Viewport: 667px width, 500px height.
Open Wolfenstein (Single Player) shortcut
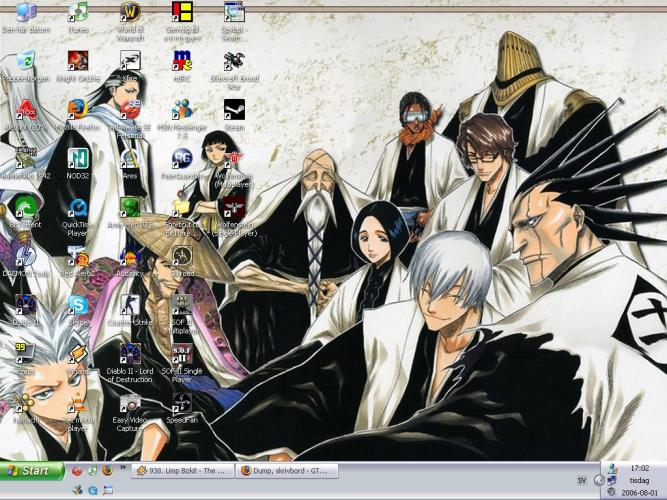pyautogui.click(x=234, y=217)
